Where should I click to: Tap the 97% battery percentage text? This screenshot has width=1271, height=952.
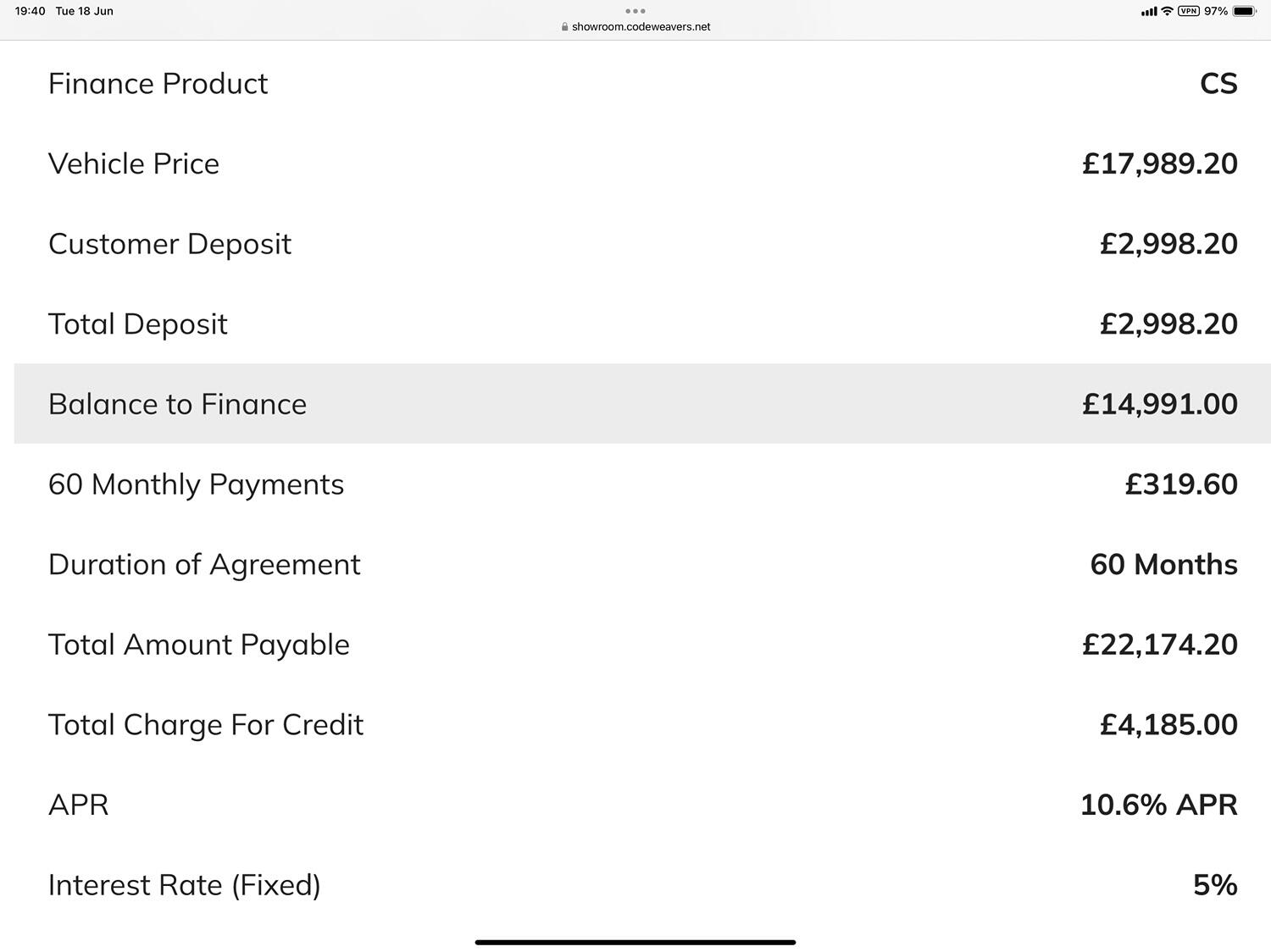point(1215,11)
